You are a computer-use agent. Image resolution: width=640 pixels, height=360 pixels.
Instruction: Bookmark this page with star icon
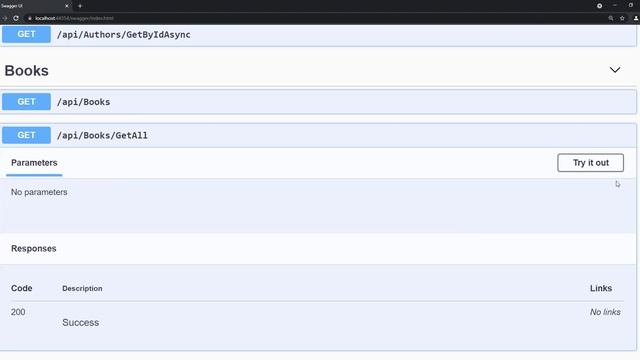tap(622, 18)
